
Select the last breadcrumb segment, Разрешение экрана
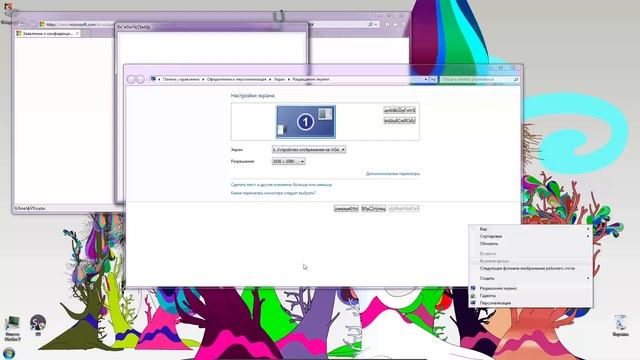point(311,79)
